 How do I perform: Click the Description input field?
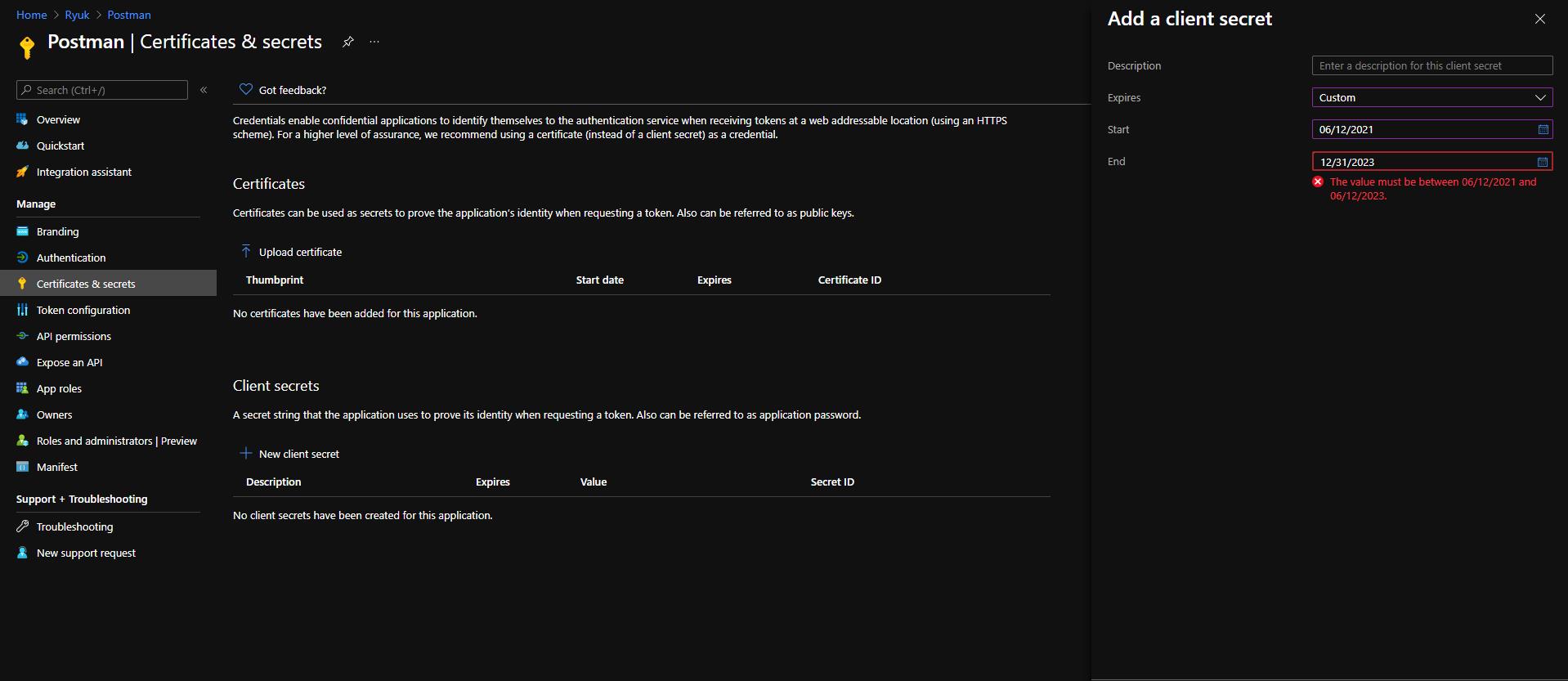pyautogui.click(x=1432, y=65)
